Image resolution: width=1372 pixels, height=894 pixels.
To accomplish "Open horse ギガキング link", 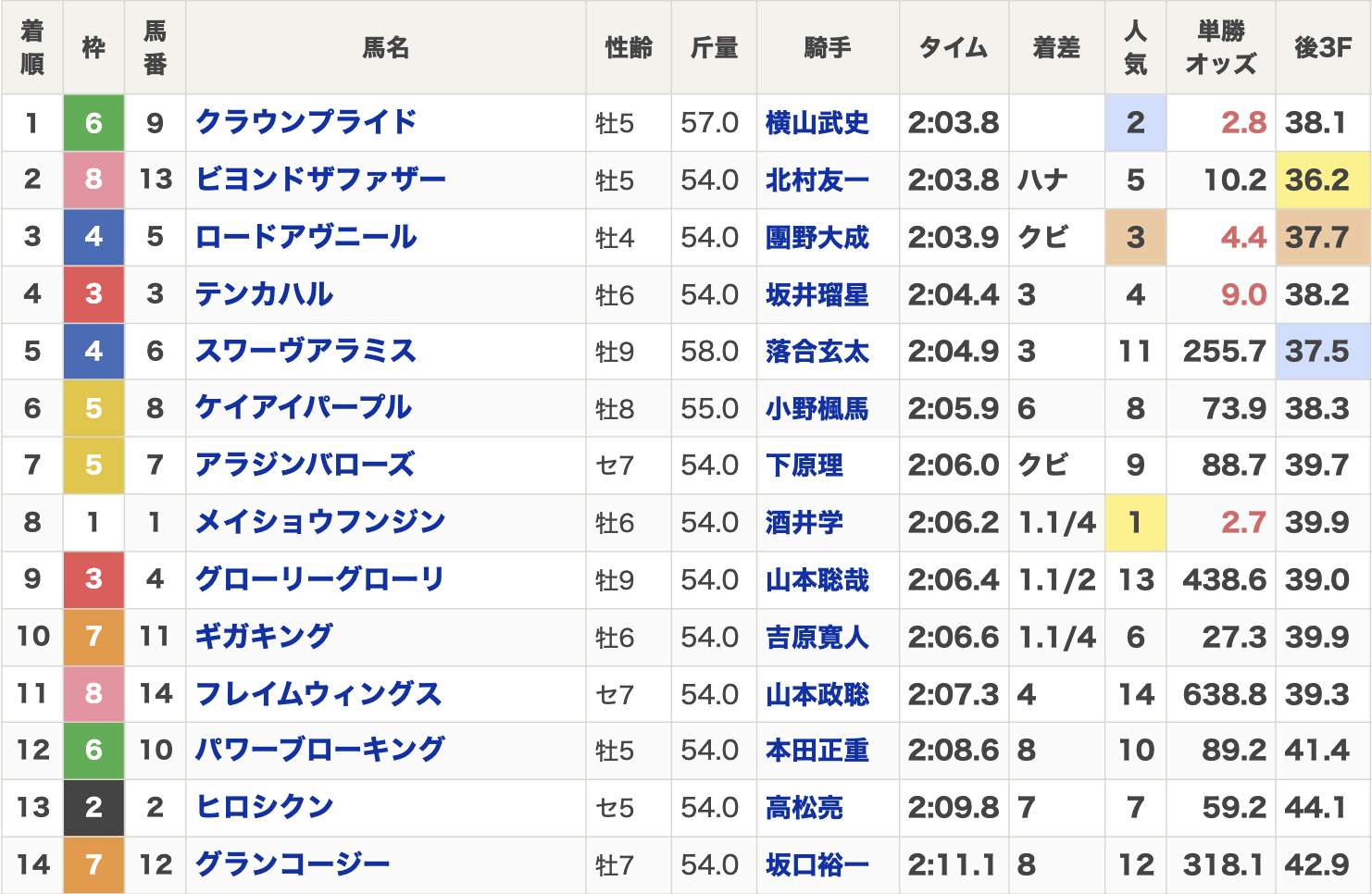I will [264, 637].
